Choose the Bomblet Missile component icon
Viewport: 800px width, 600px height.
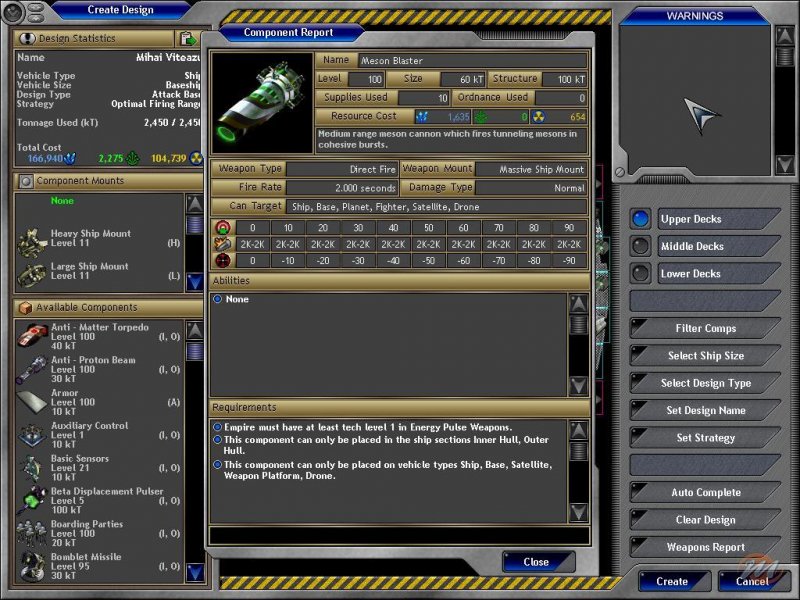(32, 566)
